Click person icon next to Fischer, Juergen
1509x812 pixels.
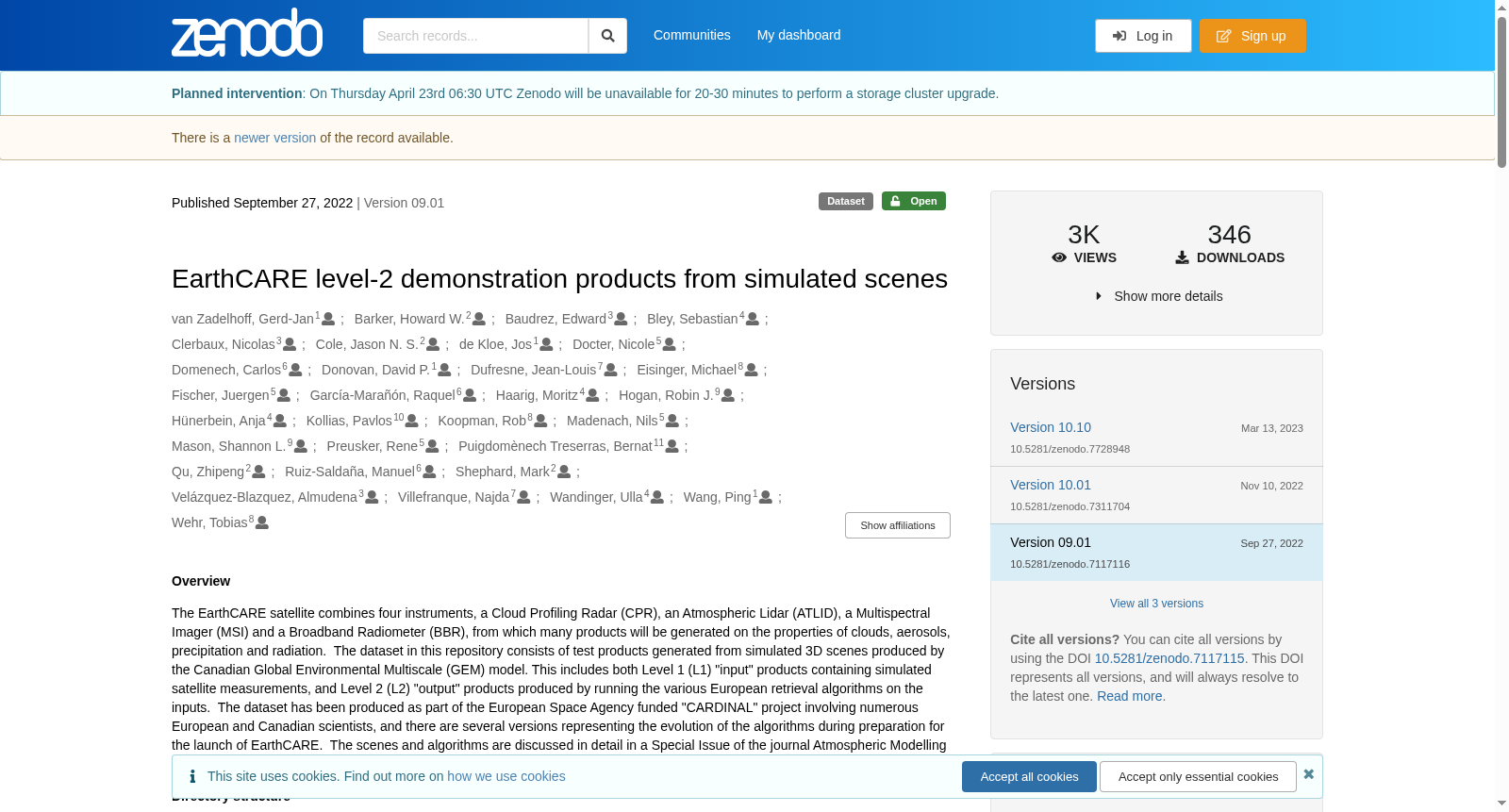point(283,395)
